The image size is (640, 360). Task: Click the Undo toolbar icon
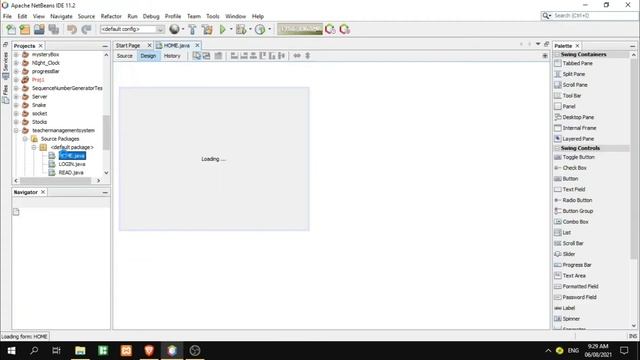(72, 29)
